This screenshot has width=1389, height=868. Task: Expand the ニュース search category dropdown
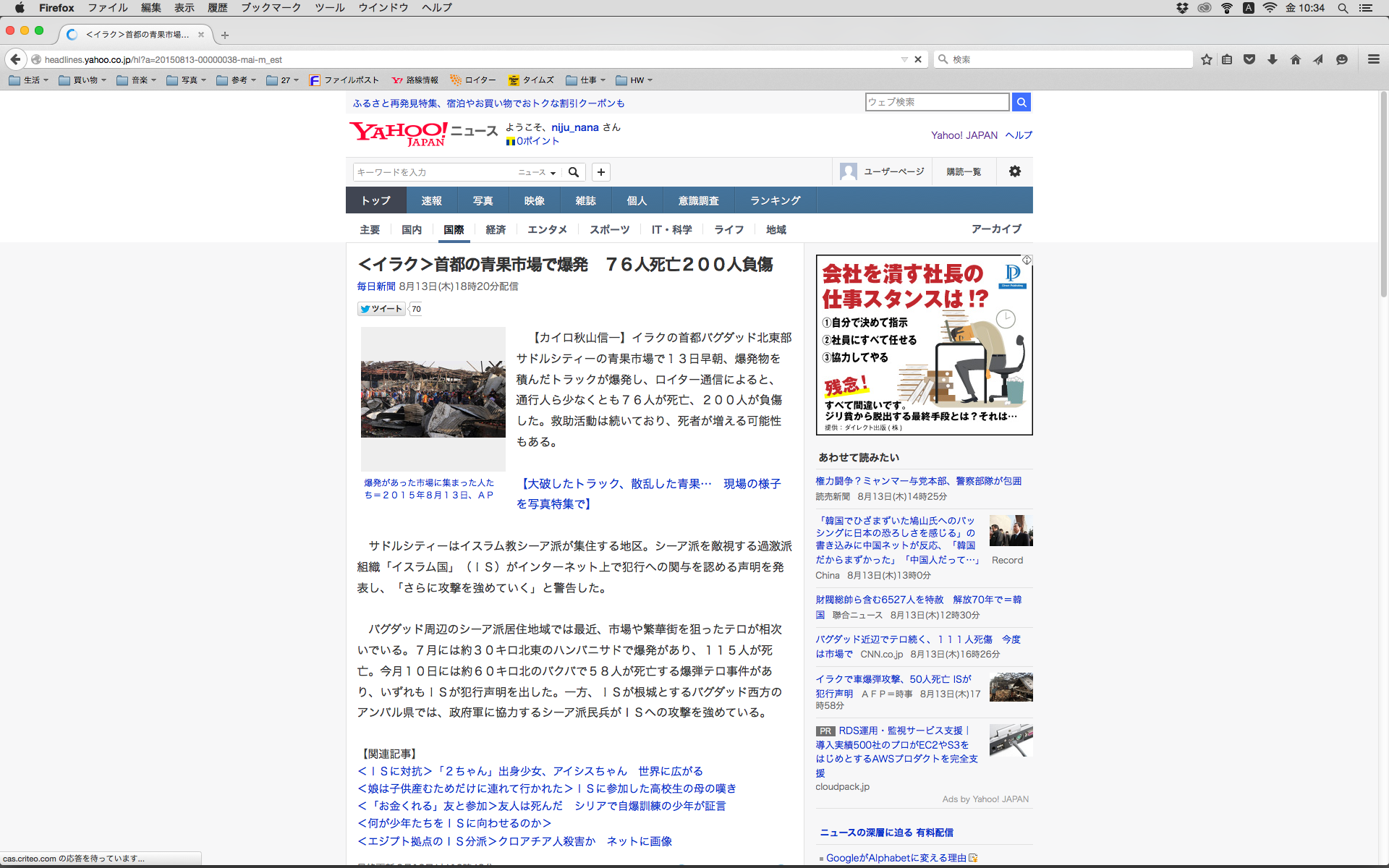click(x=537, y=172)
